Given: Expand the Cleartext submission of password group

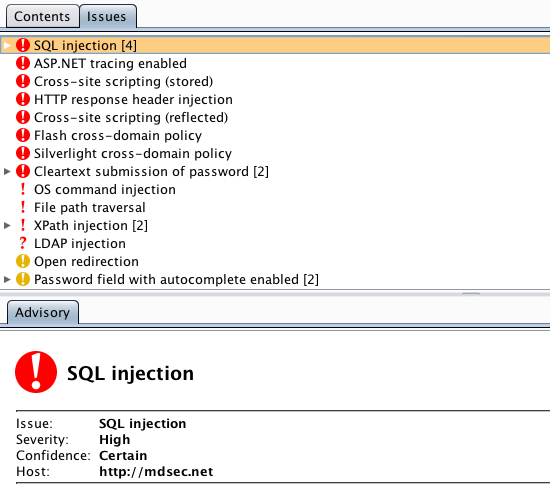Looking at the screenshot, I should pyautogui.click(x=7, y=171).
